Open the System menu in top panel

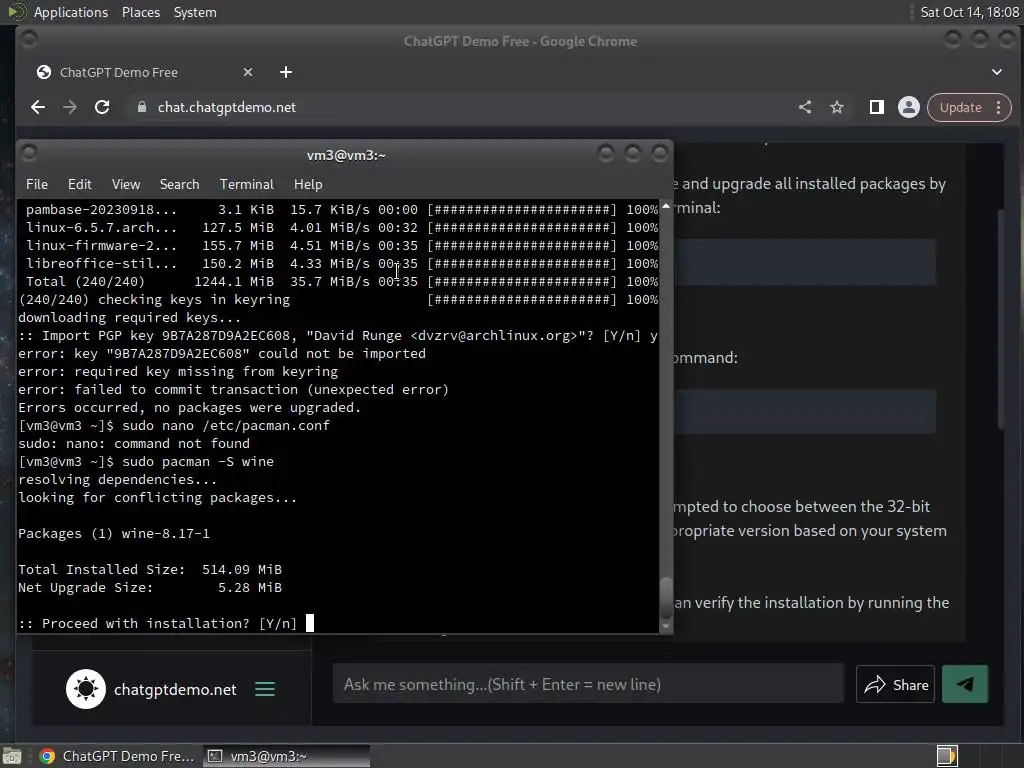195,12
